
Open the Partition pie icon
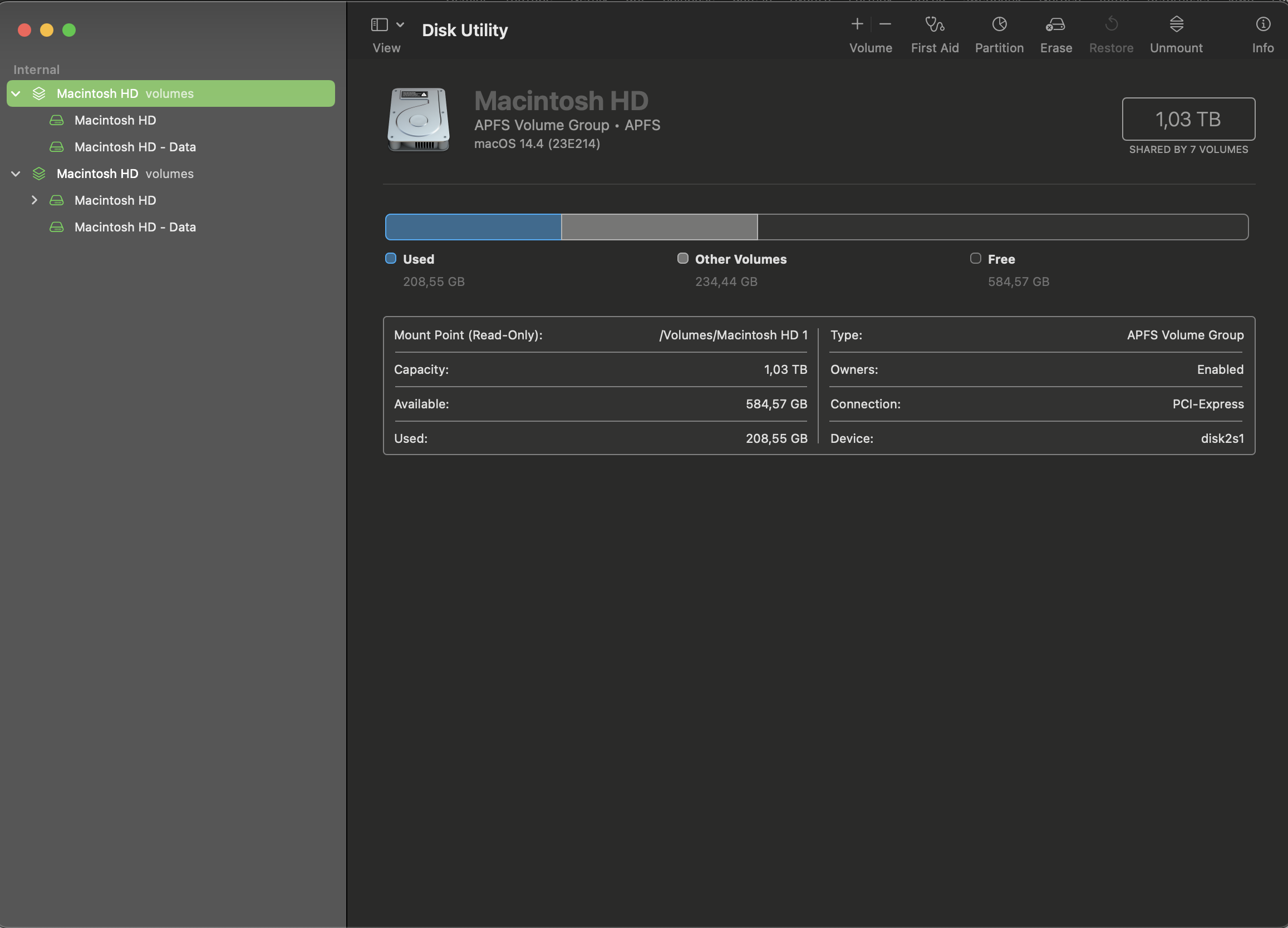coord(999,24)
